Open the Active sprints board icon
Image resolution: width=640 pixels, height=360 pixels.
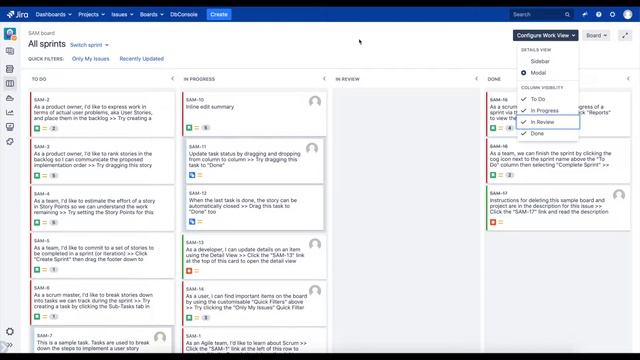click(10, 84)
